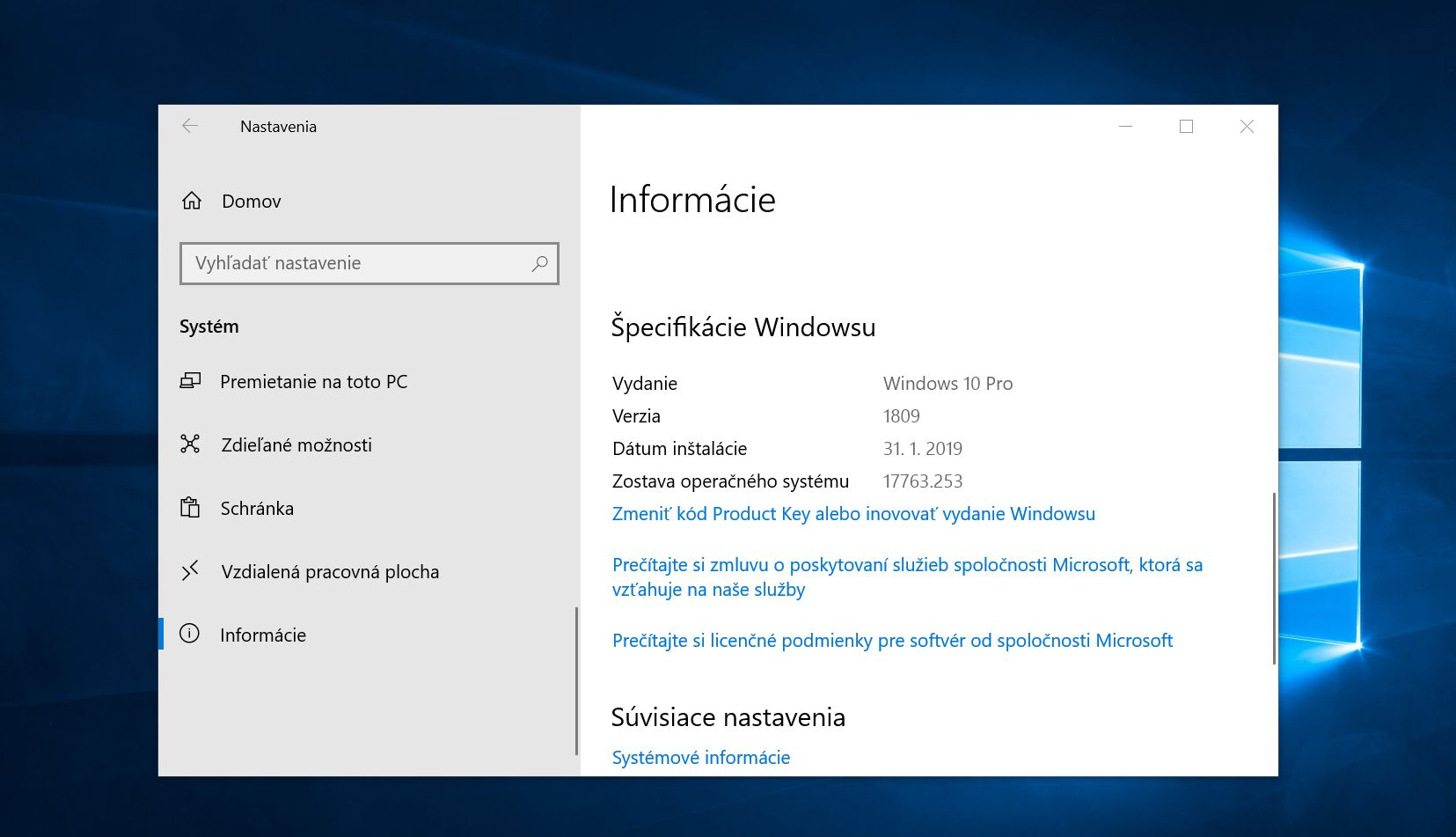Open the Microsoft services agreement link
Viewport: 1456px width, 837px height.
coord(907,577)
